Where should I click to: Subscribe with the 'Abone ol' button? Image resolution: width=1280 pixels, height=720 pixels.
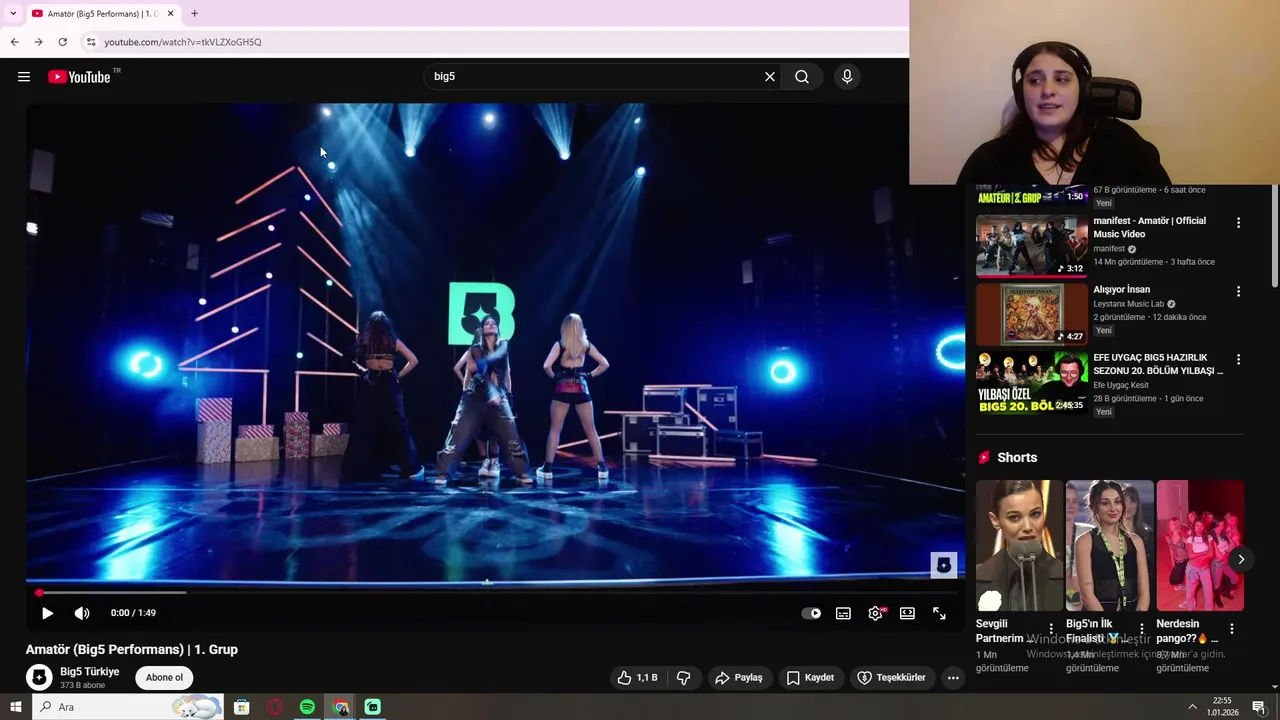point(164,677)
